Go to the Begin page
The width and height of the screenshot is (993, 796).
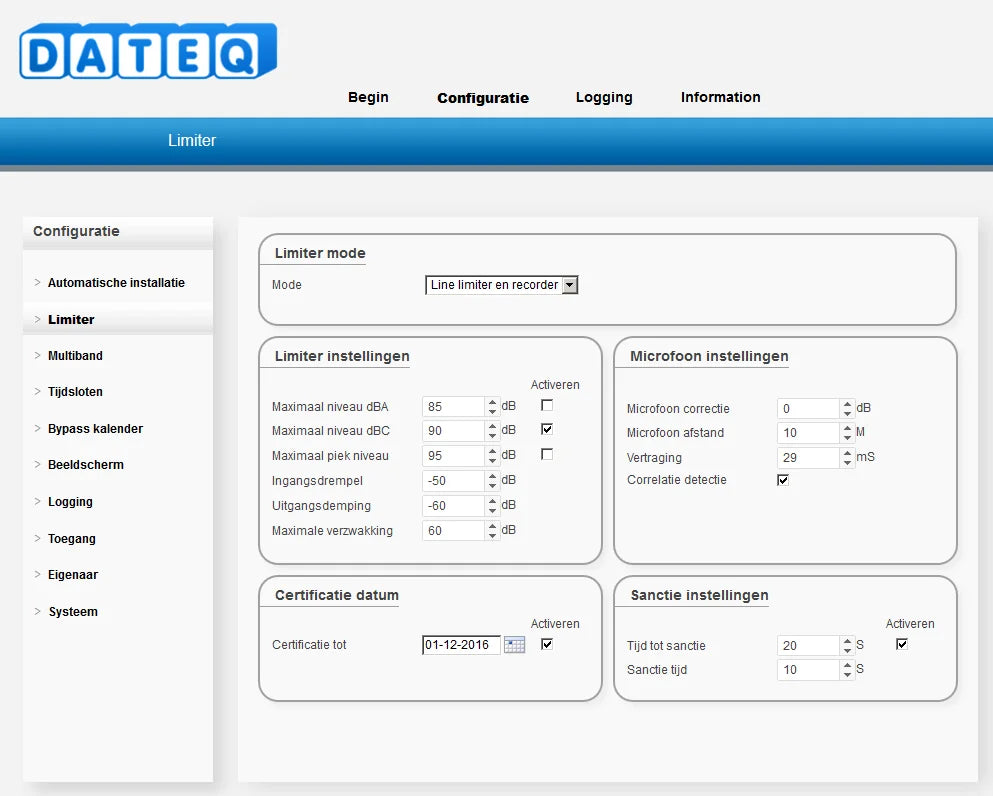(x=368, y=98)
